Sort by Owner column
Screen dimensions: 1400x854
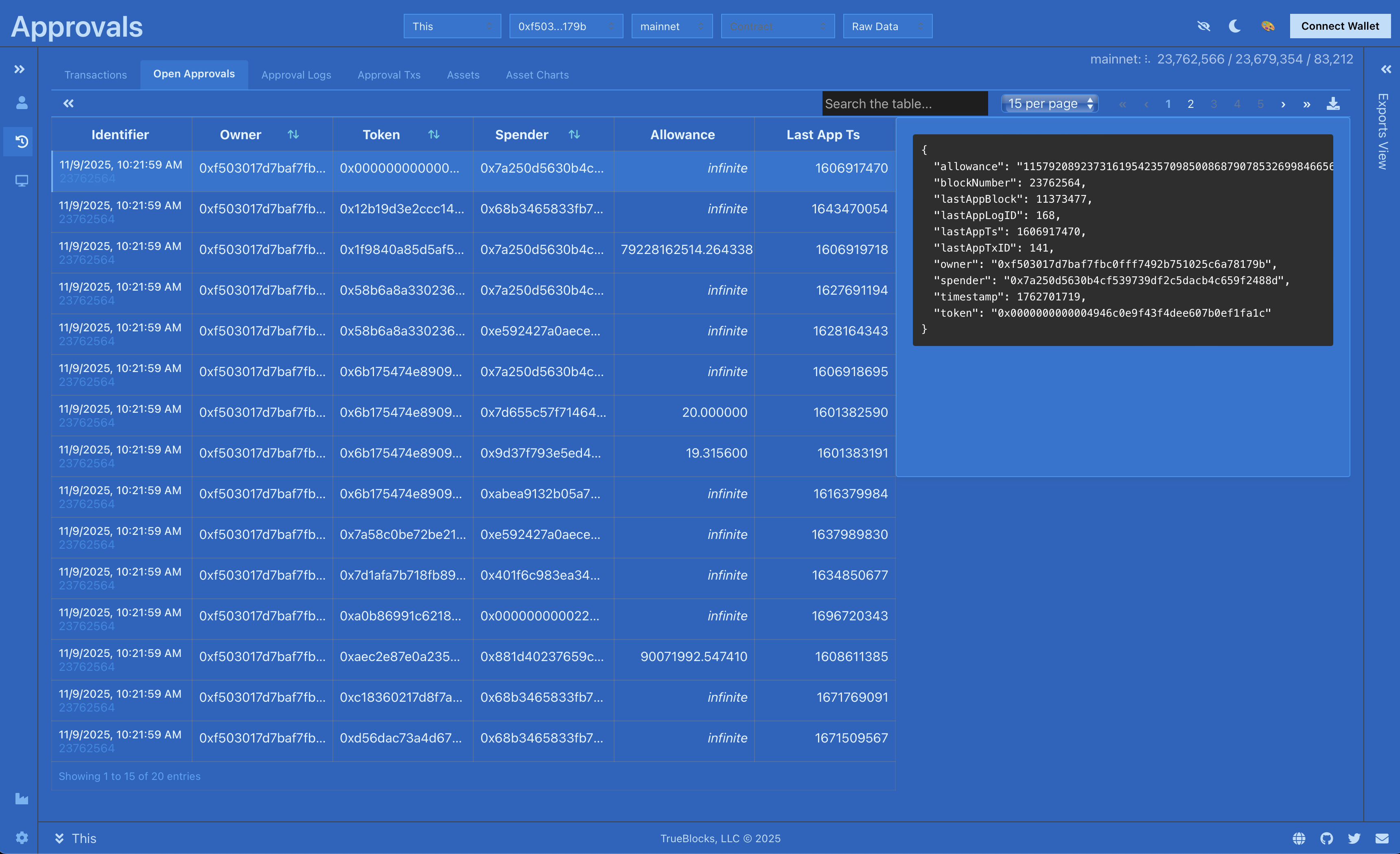(x=293, y=135)
